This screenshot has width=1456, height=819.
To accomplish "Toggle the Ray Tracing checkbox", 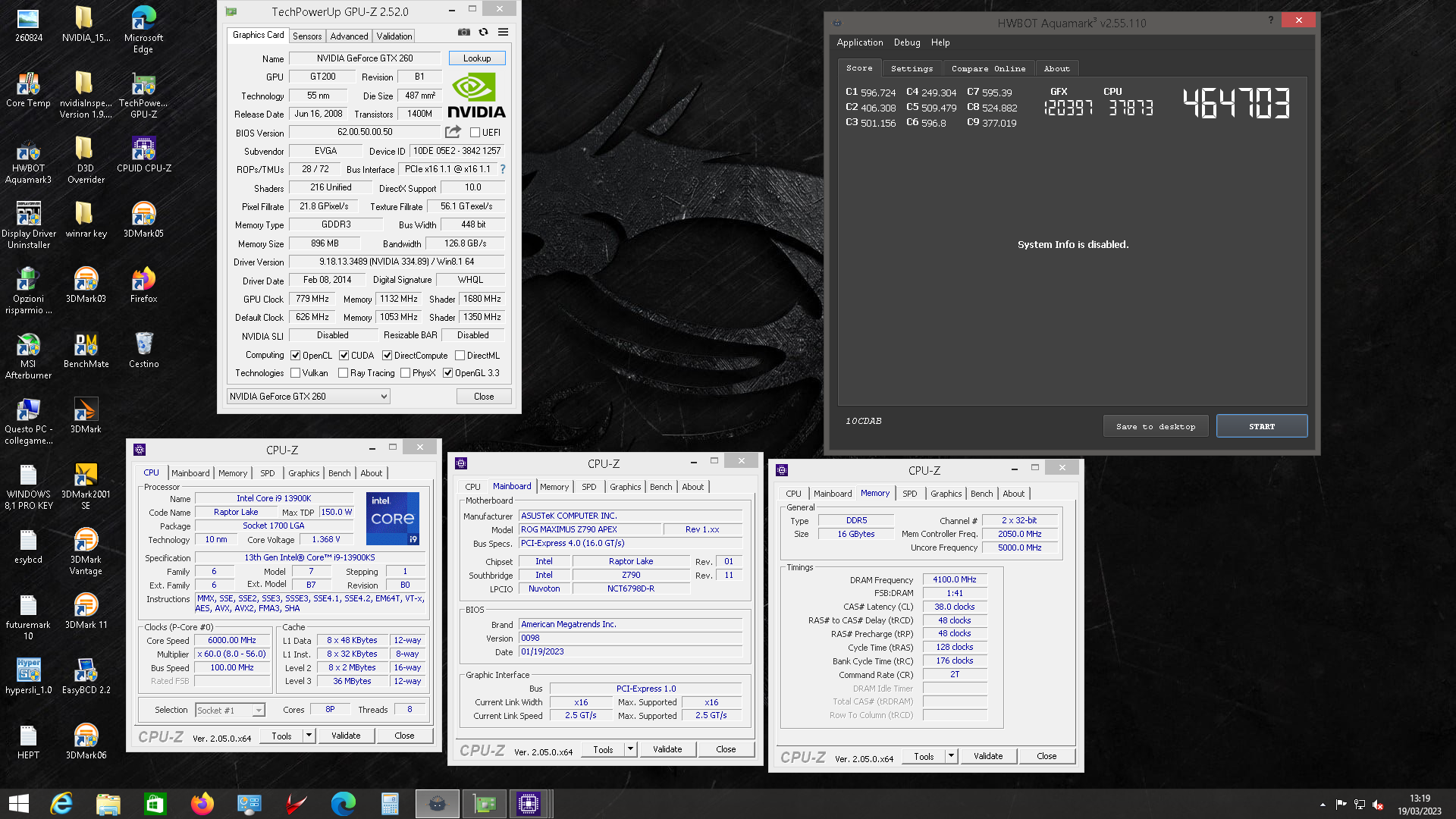I will pos(343,373).
